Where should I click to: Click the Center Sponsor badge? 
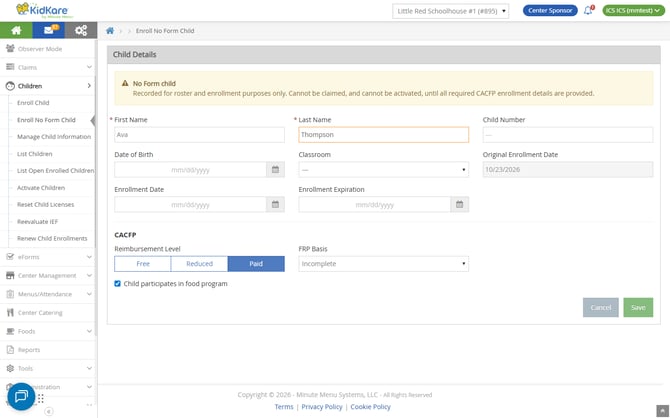coord(550,11)
